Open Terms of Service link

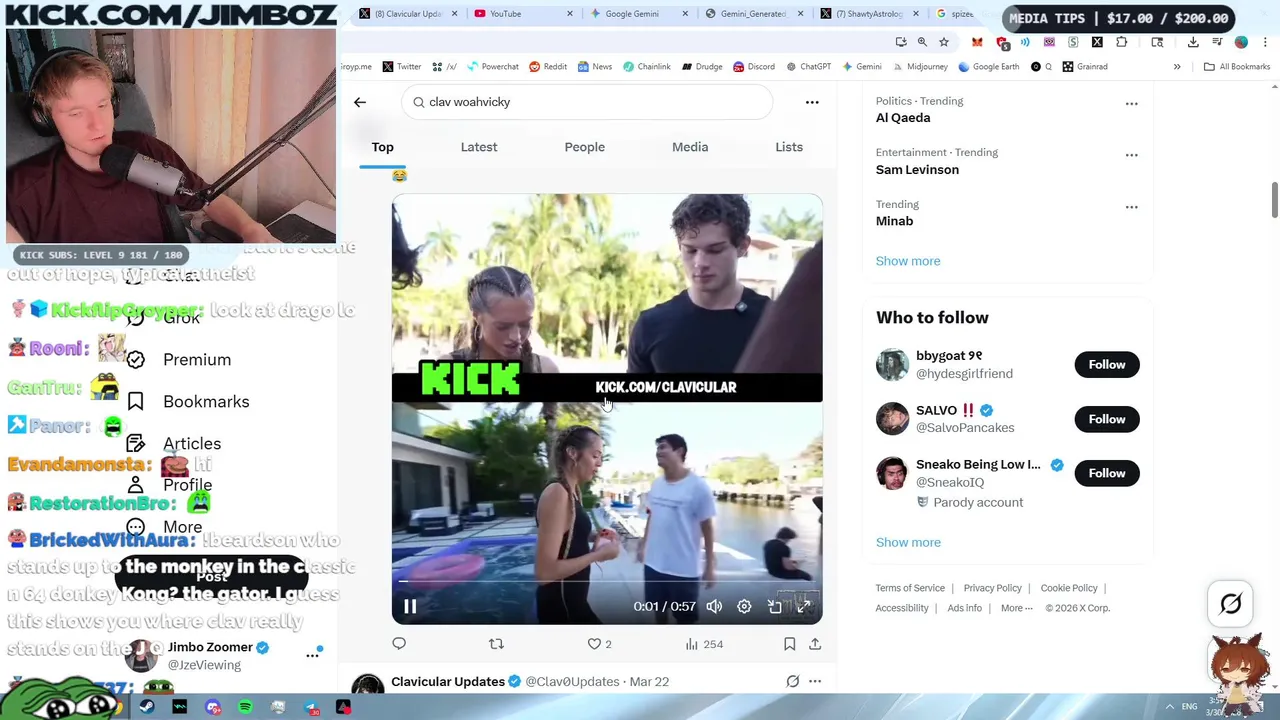910,588
